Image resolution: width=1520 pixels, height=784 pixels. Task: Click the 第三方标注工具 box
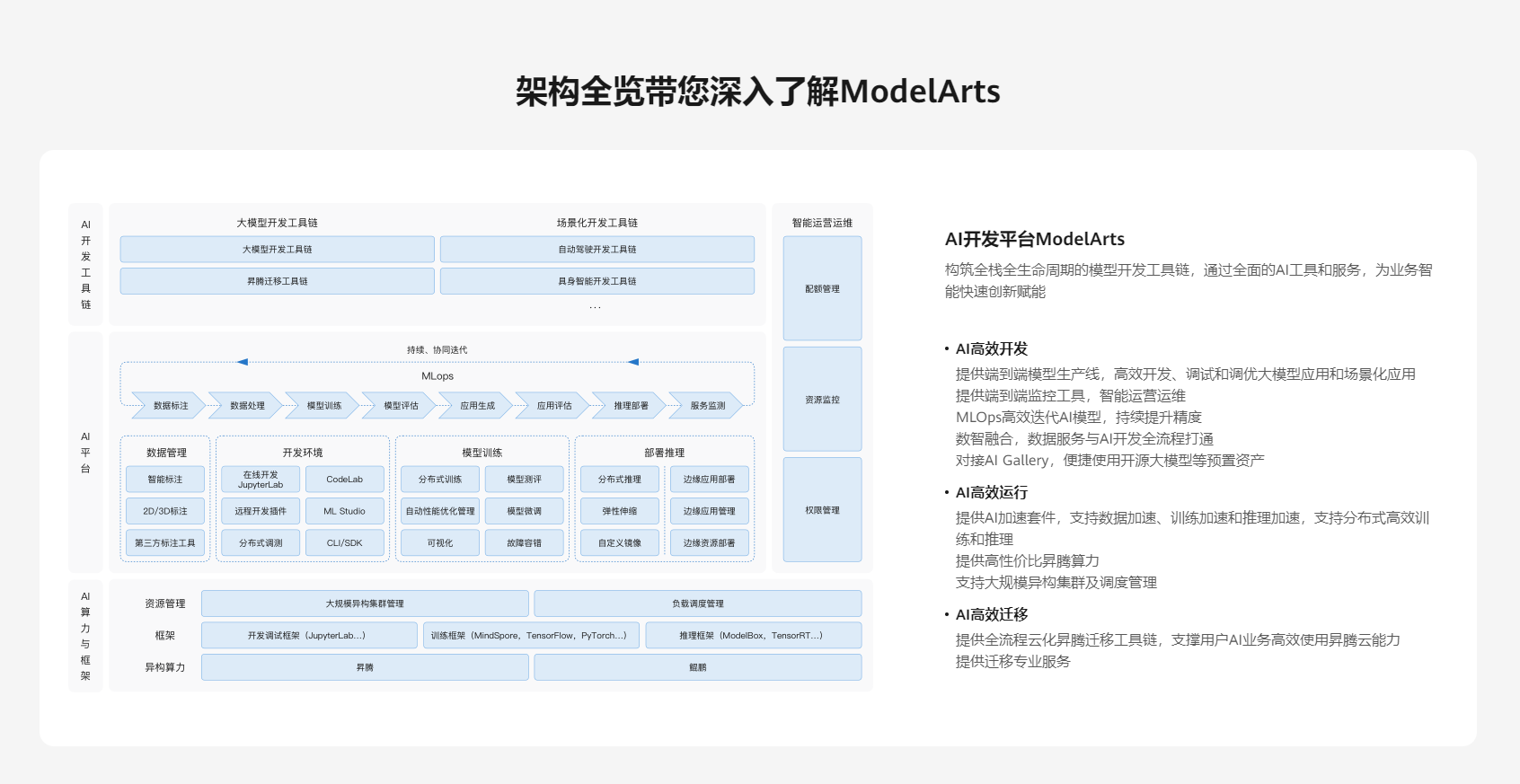click(165, 542)
